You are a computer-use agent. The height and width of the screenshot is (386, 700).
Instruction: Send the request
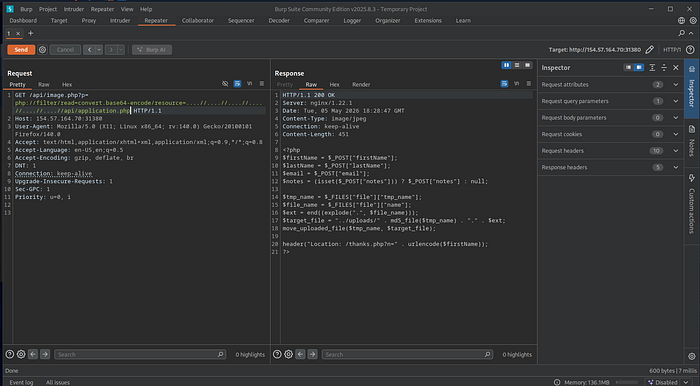(x=21, y=50)
